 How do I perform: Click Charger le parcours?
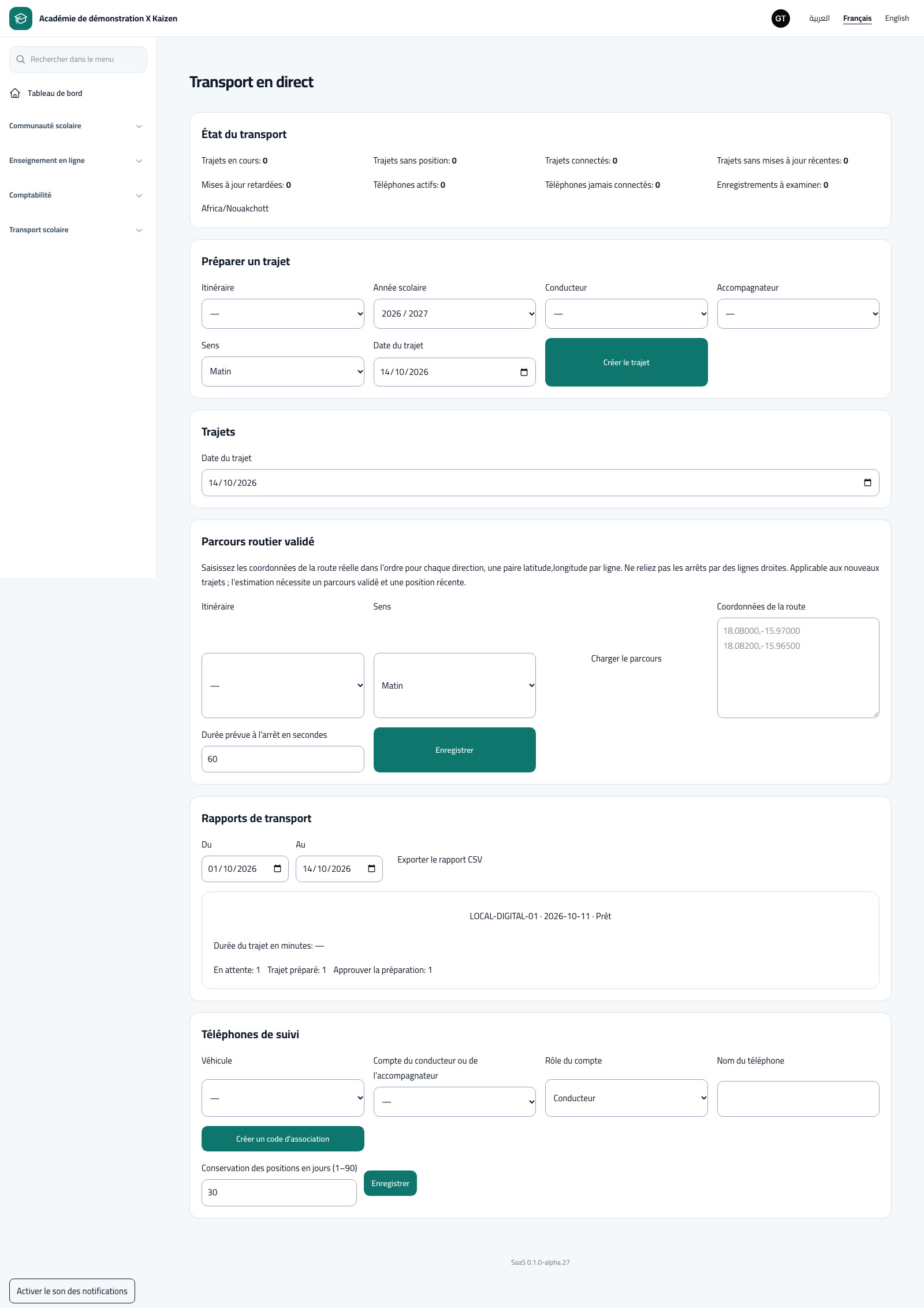pos(627,659)
